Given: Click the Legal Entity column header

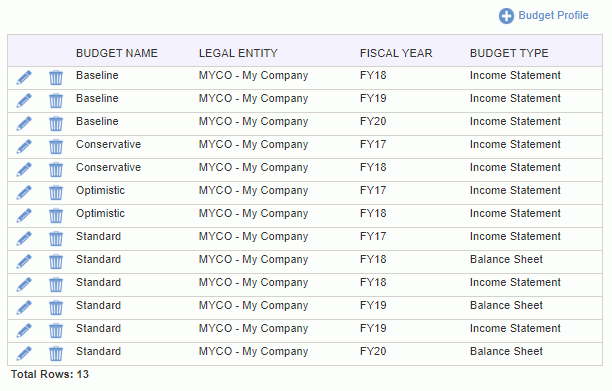Looking at the screenshot, I should coord(238,53).
